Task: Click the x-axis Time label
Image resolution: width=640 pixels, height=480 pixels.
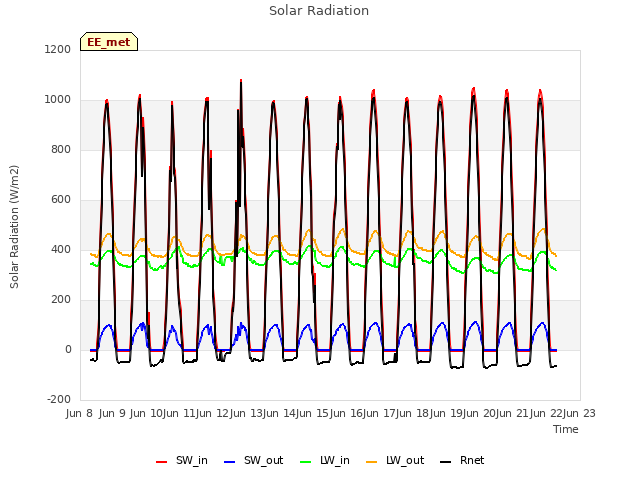Action: pyautogui.click(x=566, y=429)
